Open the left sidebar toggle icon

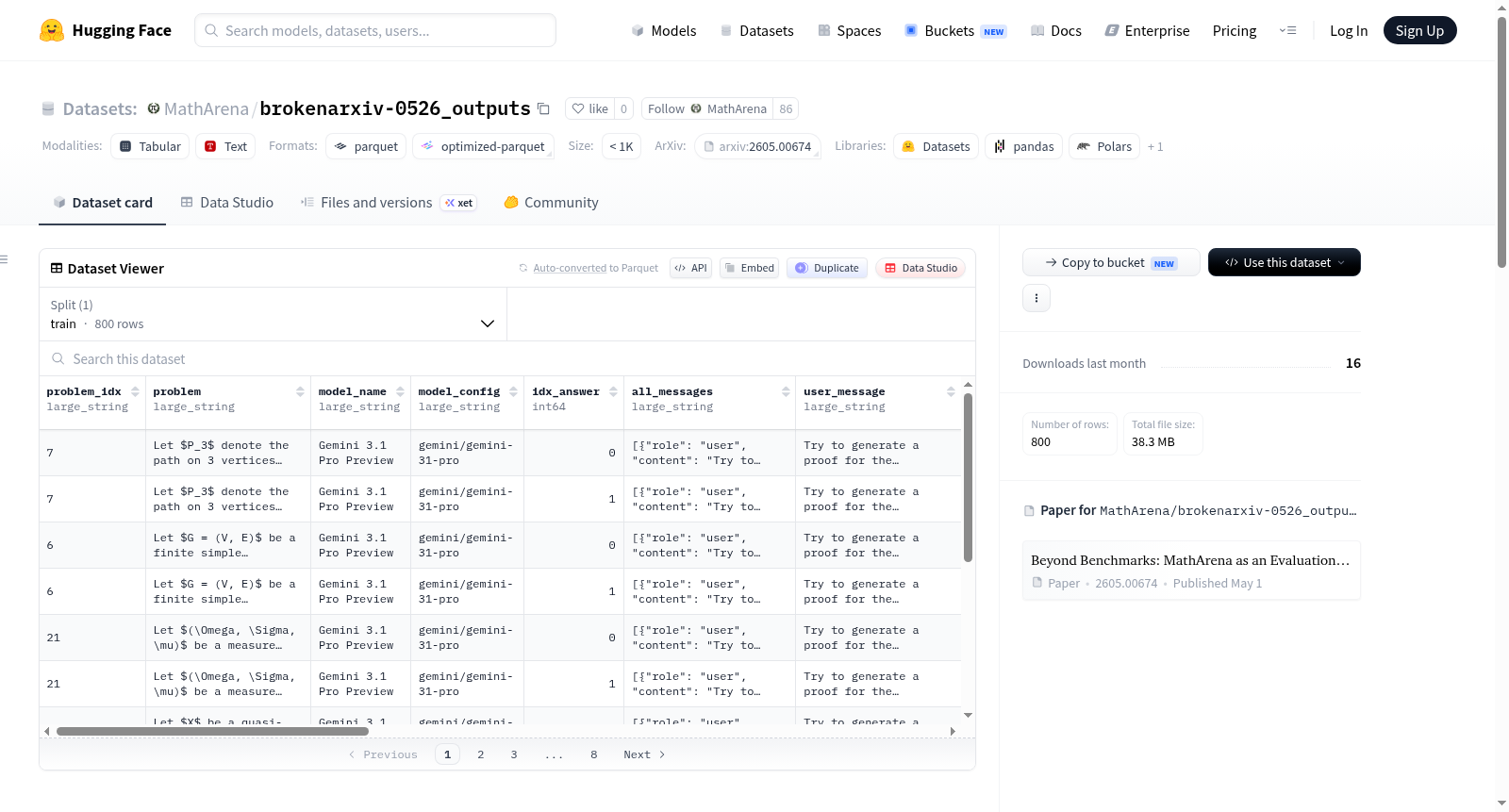coord(5,259)
